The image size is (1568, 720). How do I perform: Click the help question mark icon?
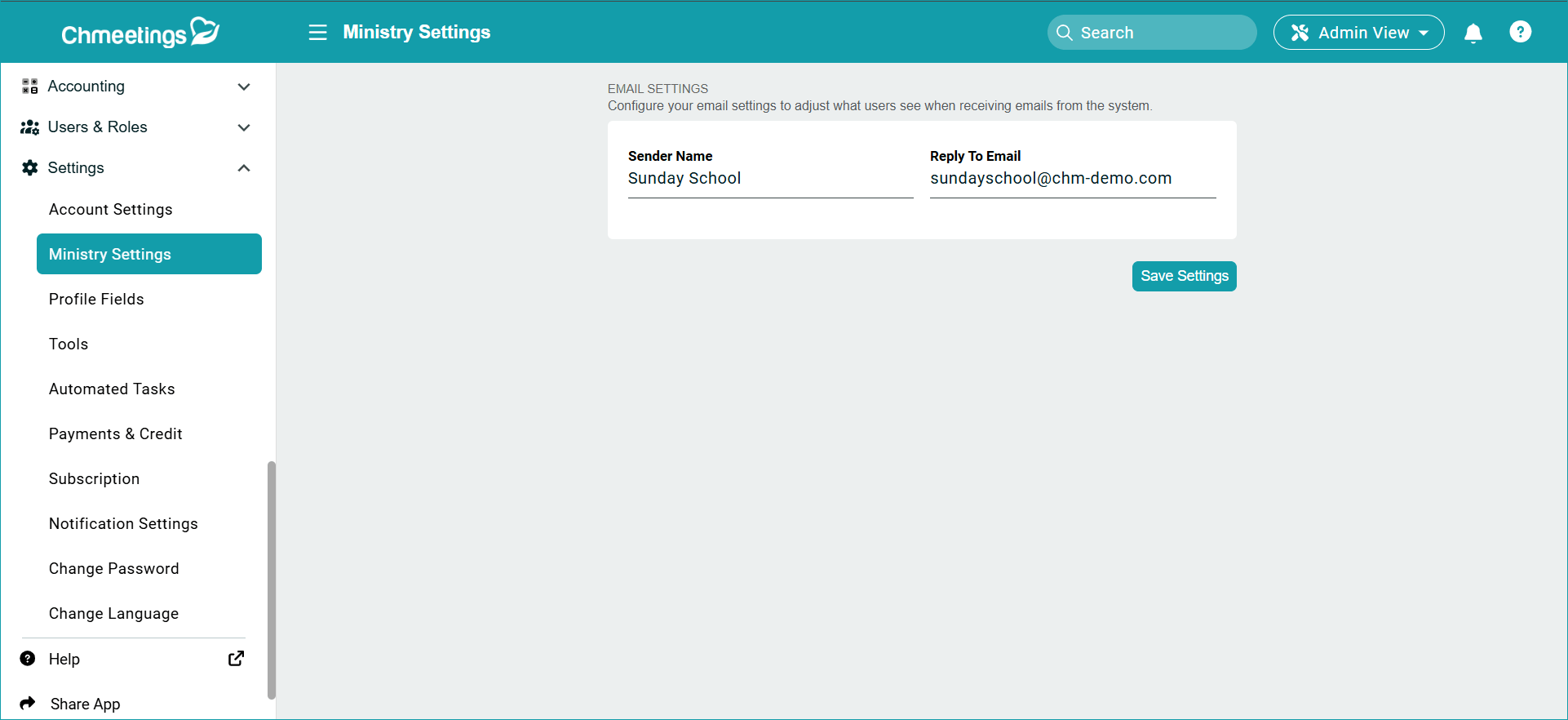[x=1520, y=32]
